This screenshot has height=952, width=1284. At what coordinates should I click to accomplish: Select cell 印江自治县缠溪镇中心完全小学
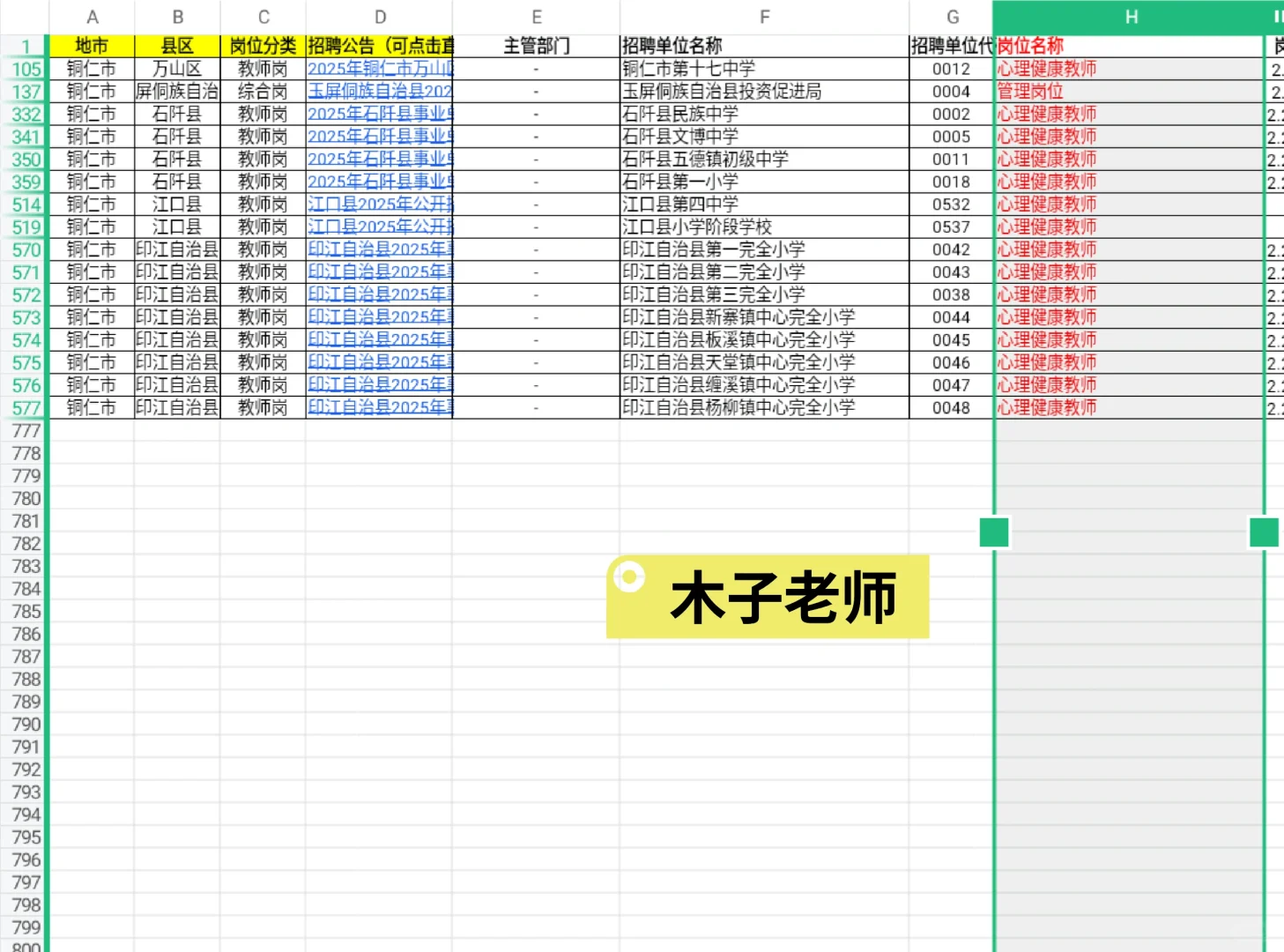pos(764,385)
